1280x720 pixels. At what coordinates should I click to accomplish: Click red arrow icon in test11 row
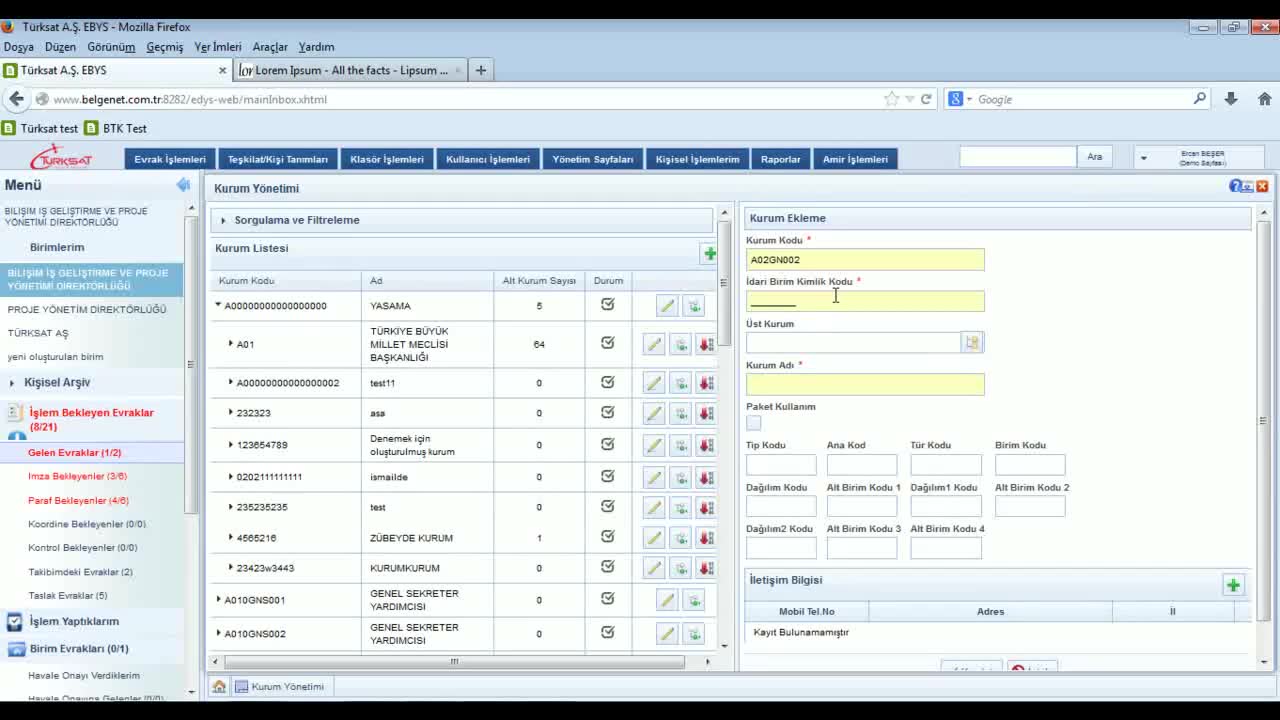pyautogui.click(x=706, y=383)
